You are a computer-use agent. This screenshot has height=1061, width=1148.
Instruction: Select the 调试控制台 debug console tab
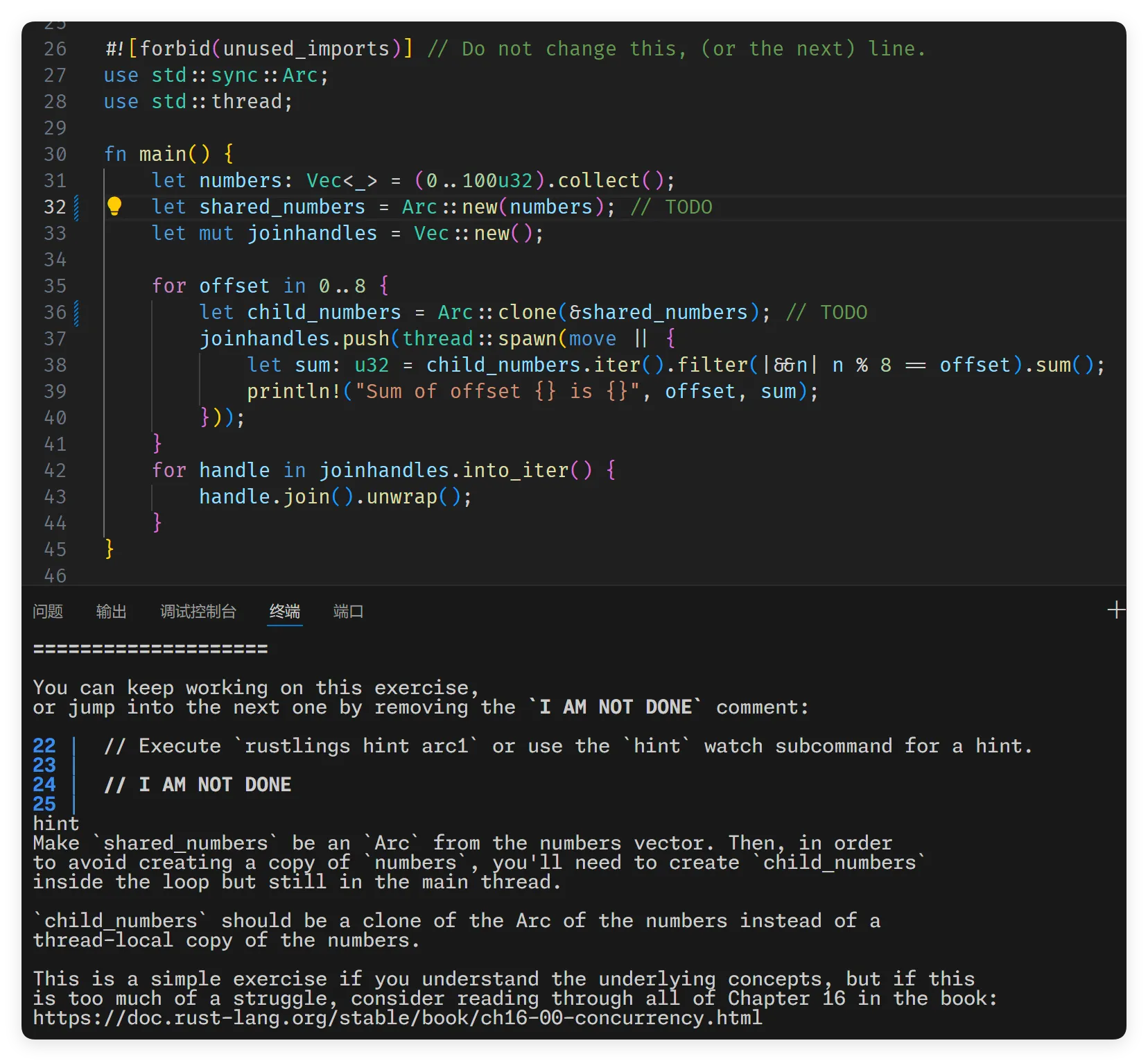click(198, 612)
